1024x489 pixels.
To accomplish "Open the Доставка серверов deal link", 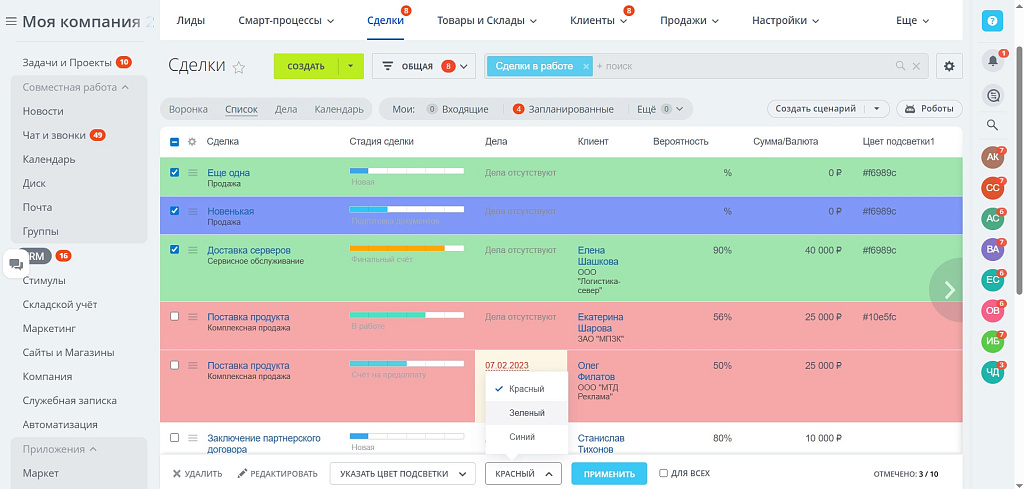I will point(248,250).
